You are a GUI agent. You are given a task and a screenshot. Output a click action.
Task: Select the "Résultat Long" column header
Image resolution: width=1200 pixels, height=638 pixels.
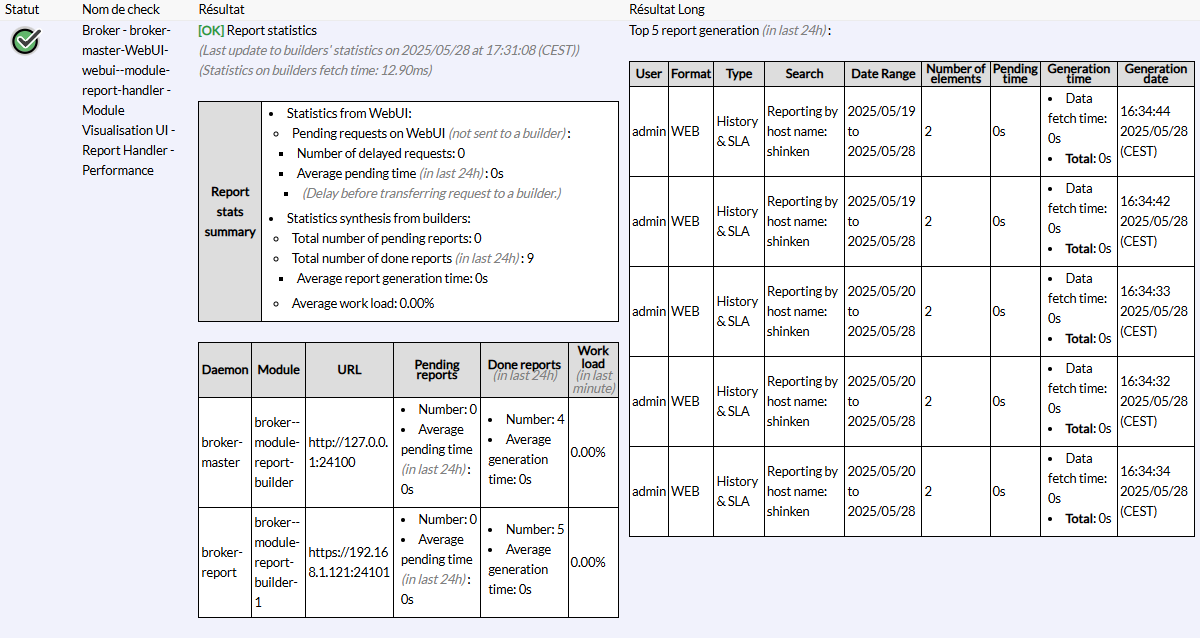(667, 9)
